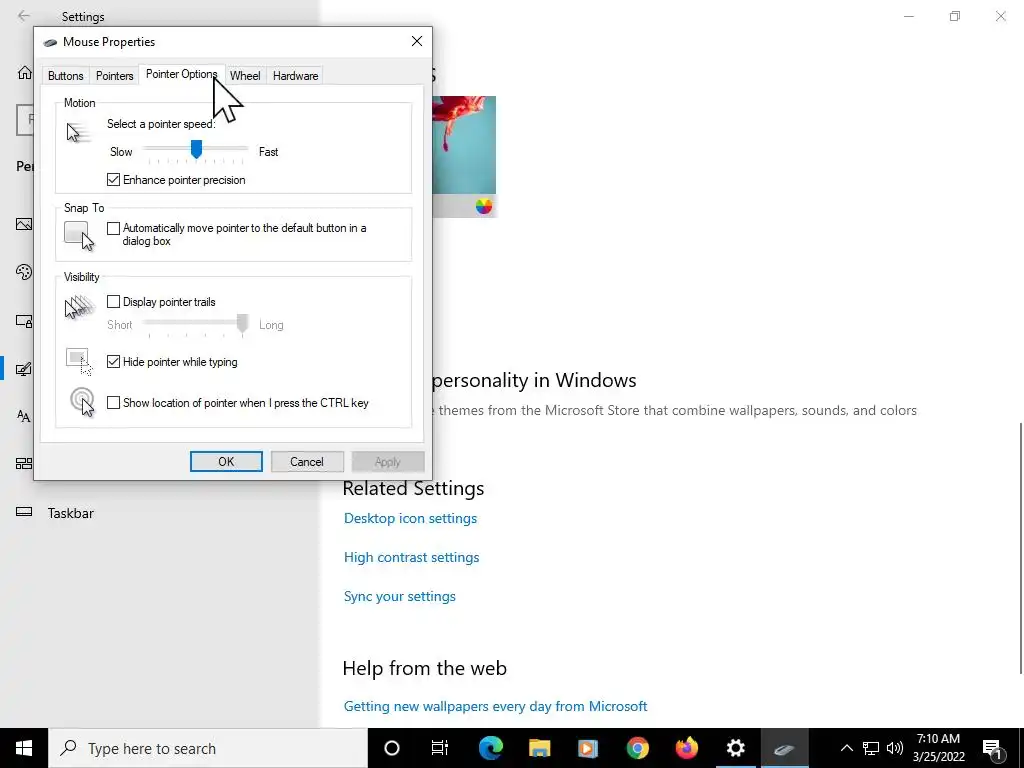Click the Motion pointer speed icon
Image resolution: width=1024 pixels, height=768 pixels.
click(x=78, y=133)
